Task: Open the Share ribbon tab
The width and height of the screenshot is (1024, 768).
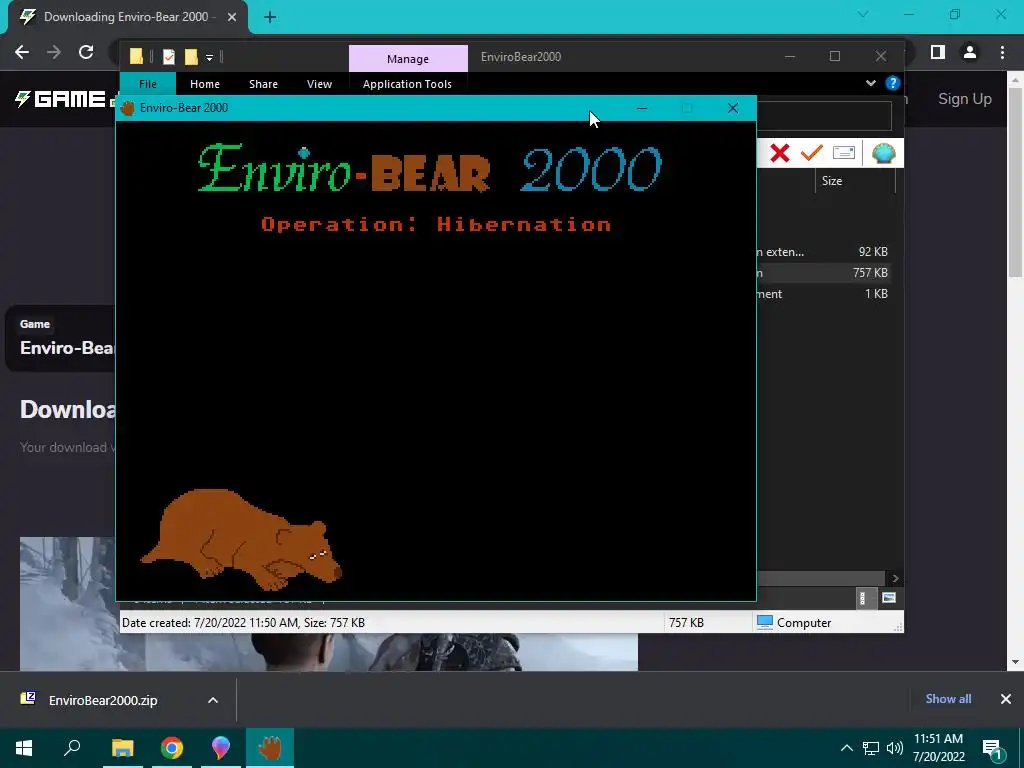Action: coord(263,84)
